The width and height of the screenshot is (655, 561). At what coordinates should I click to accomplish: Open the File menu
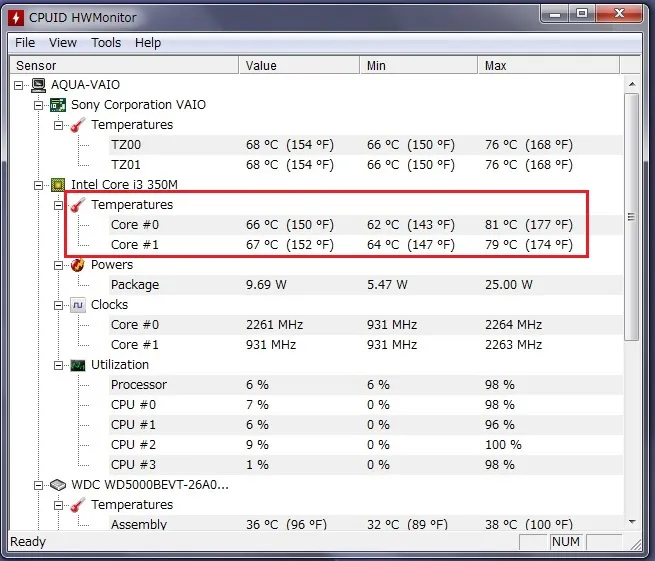(x=25, y=43)
